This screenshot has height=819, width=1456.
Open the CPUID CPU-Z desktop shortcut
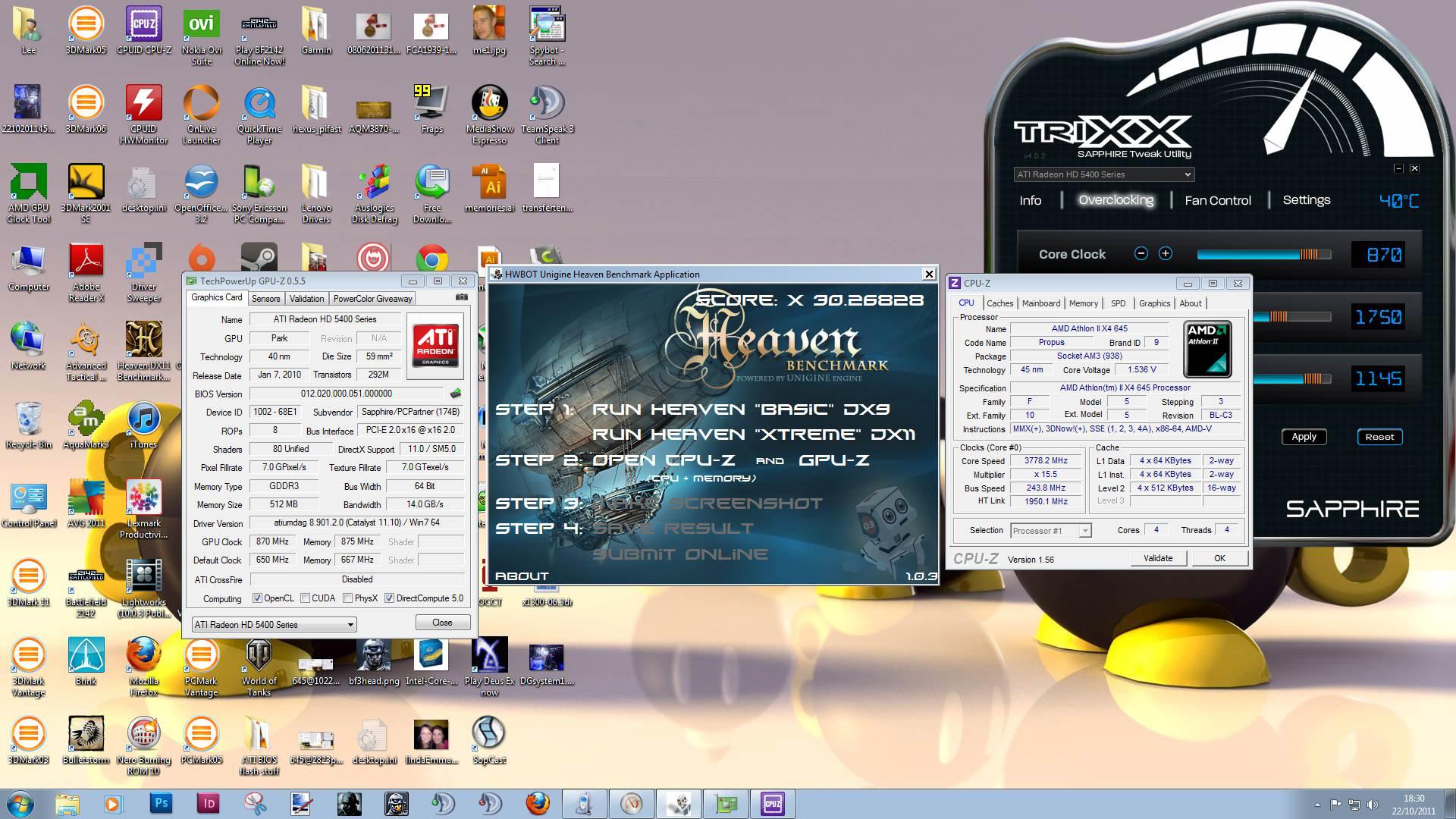point(143,30)
